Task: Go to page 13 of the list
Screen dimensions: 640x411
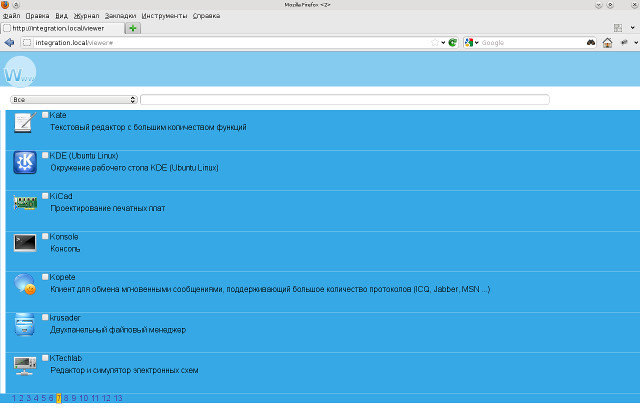Action: (118, 398)
